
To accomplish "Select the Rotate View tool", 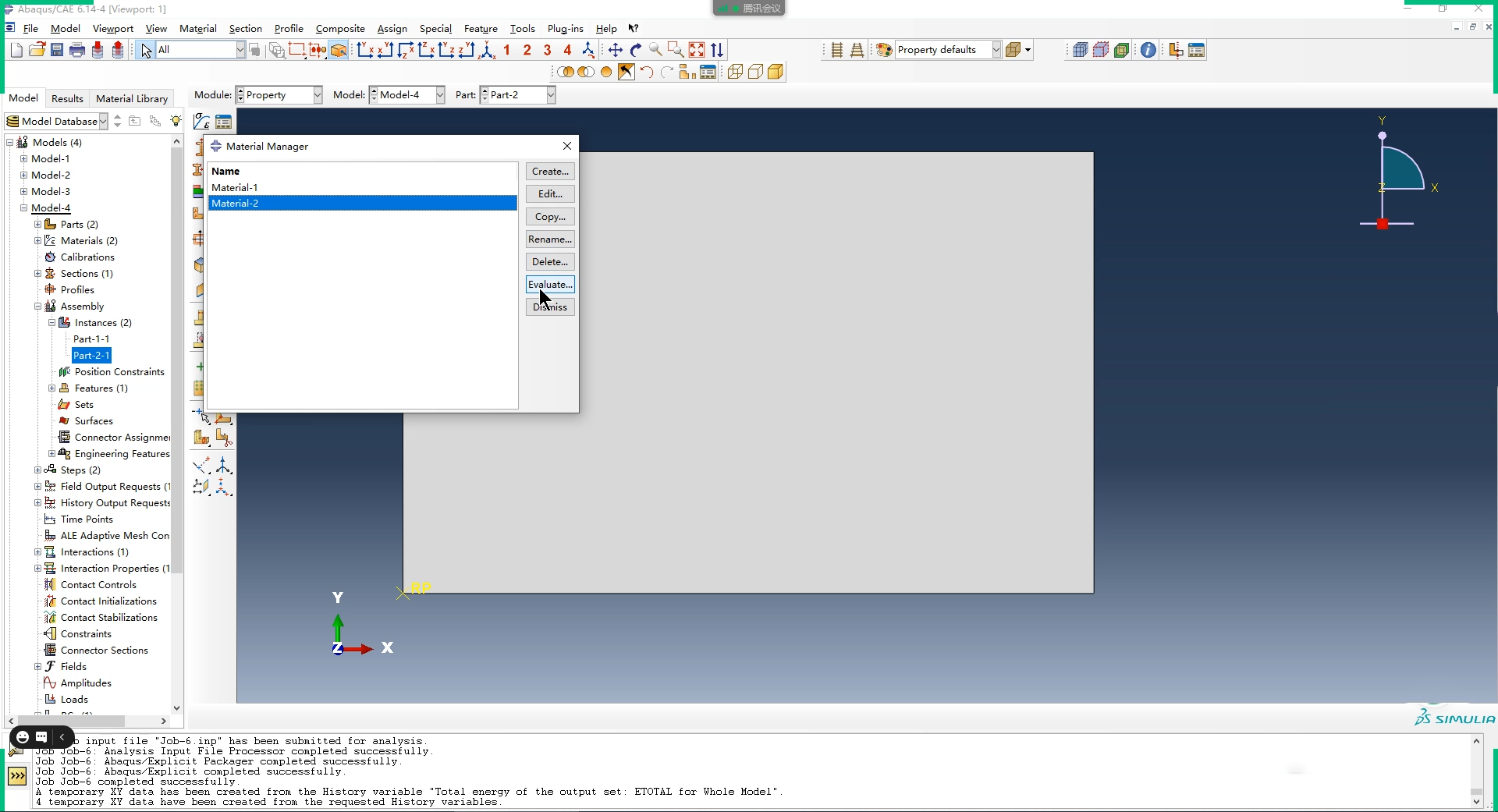I will pos(636,50).
